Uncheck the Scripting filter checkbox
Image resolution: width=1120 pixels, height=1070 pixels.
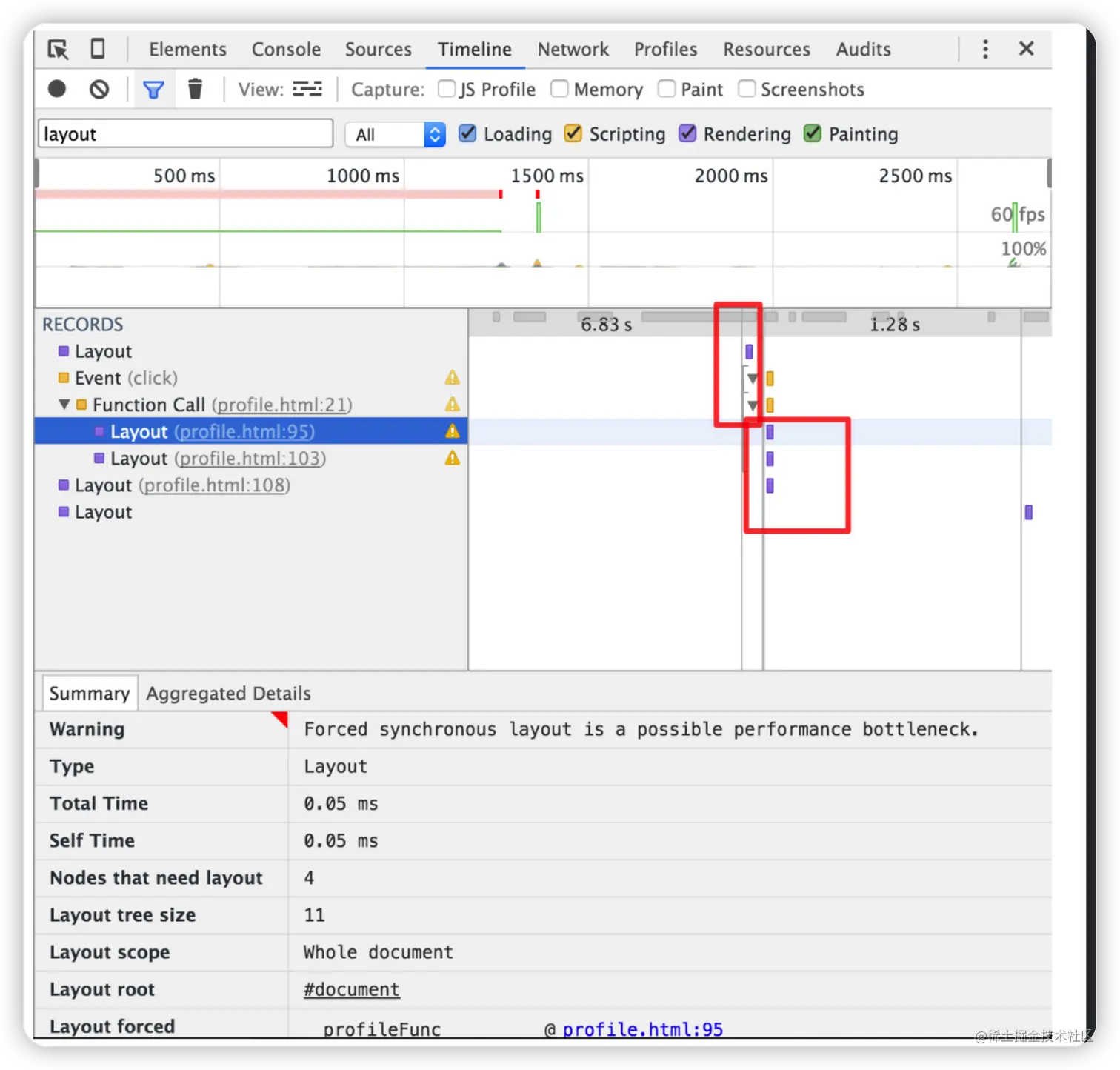click(573, 133)
